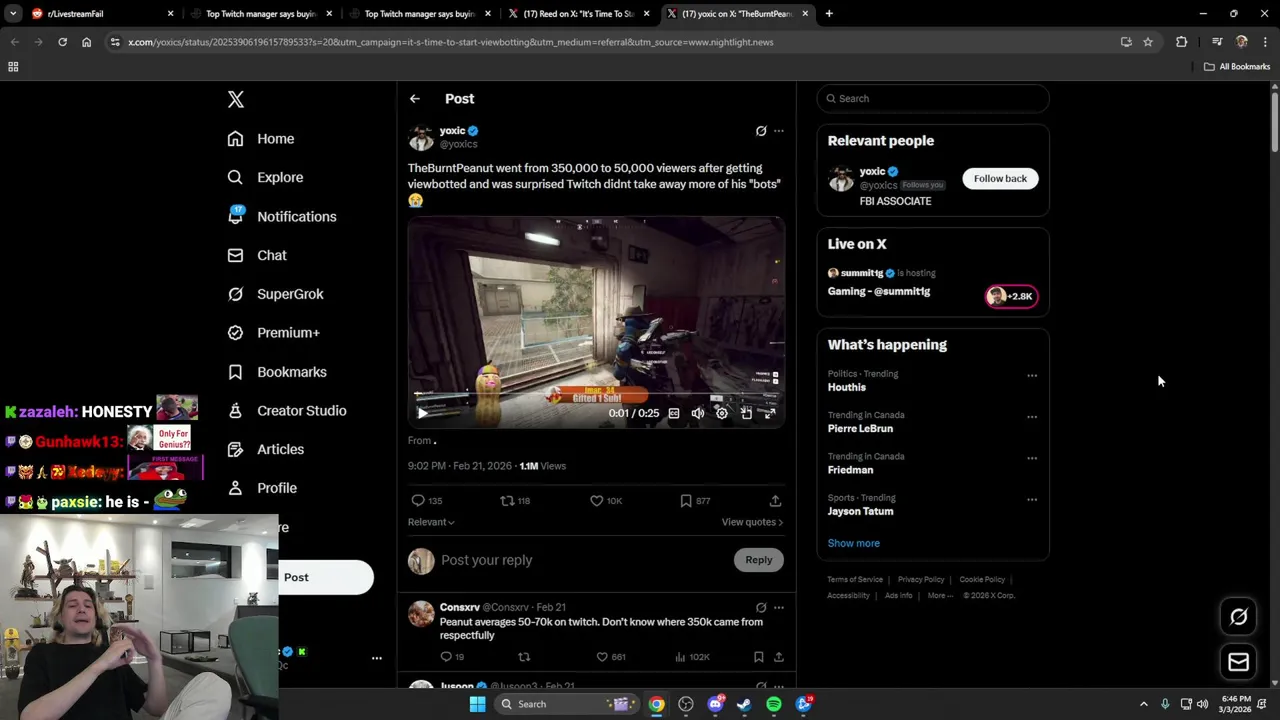1280x720 pixels.
Task: Repost the post with 118 reposts
Action: (515, 501)
